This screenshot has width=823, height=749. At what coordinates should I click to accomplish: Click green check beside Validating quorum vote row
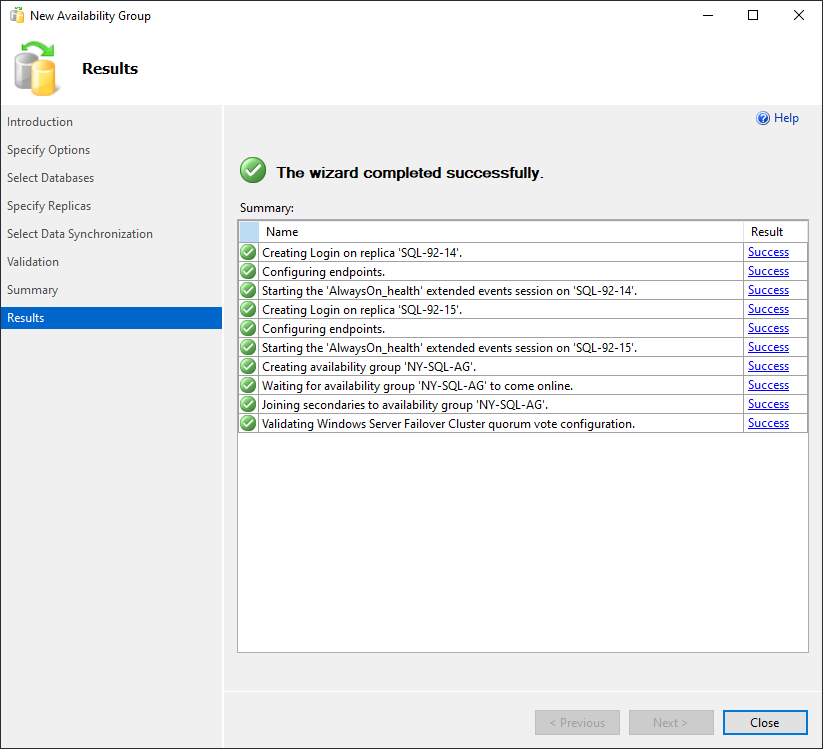[248, 423]
